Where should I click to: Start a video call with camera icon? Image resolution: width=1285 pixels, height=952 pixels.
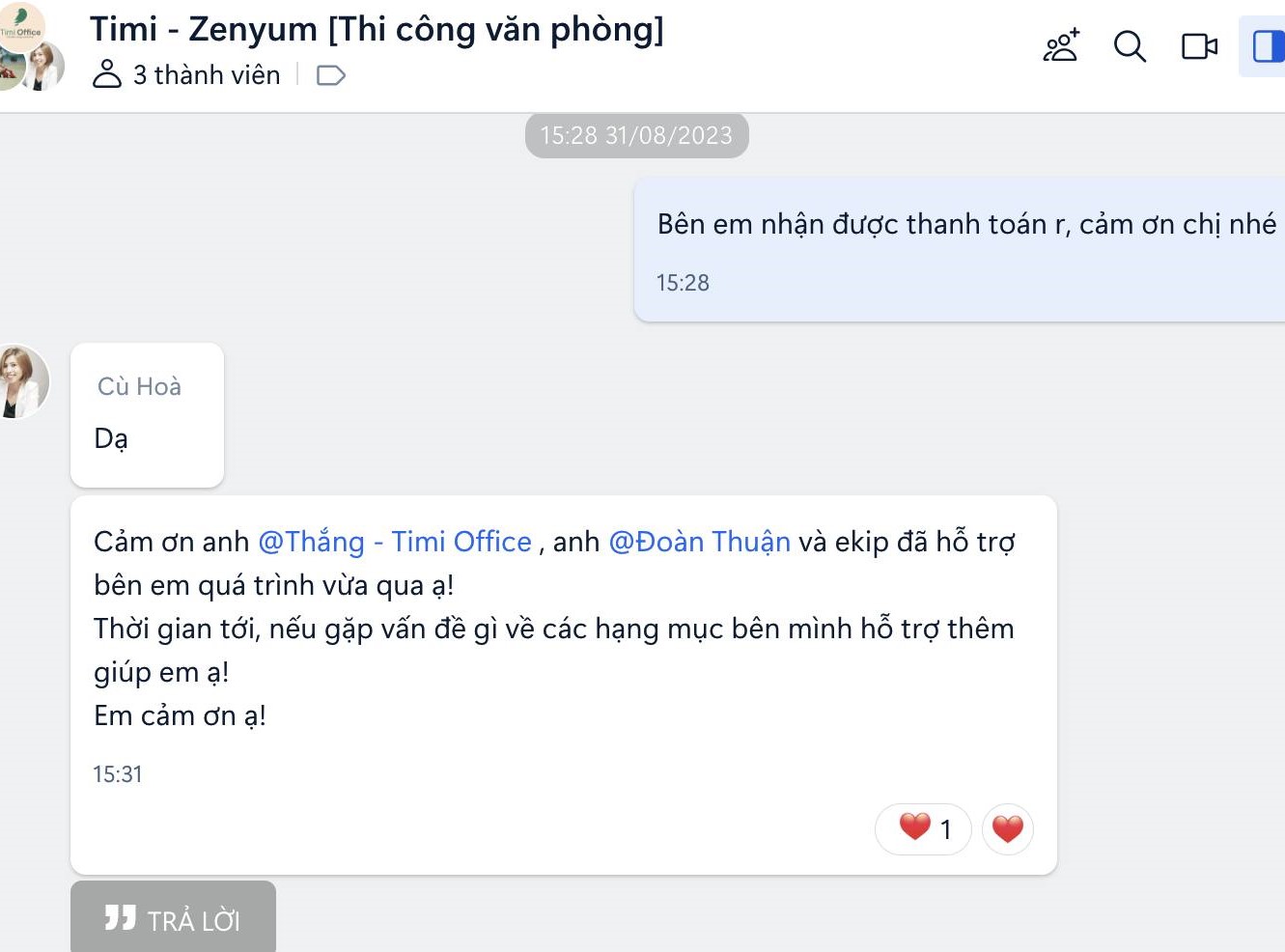coord(1200,46)
